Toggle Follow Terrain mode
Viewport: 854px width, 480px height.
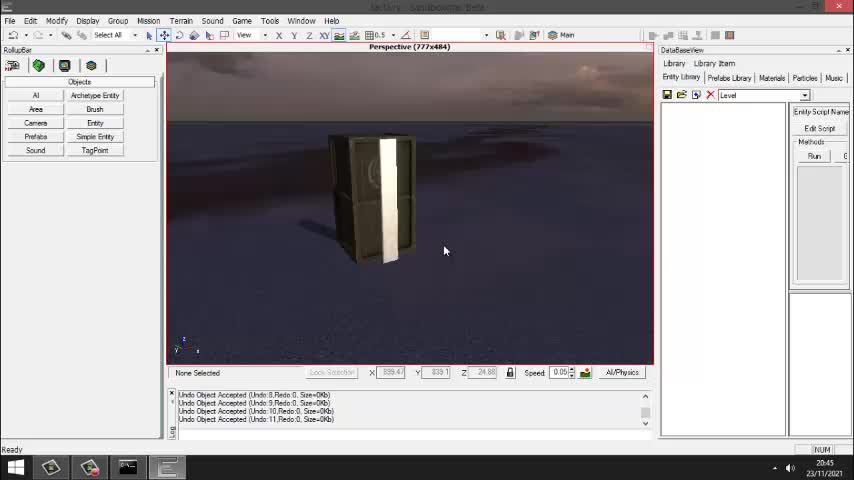coord(339,35)
